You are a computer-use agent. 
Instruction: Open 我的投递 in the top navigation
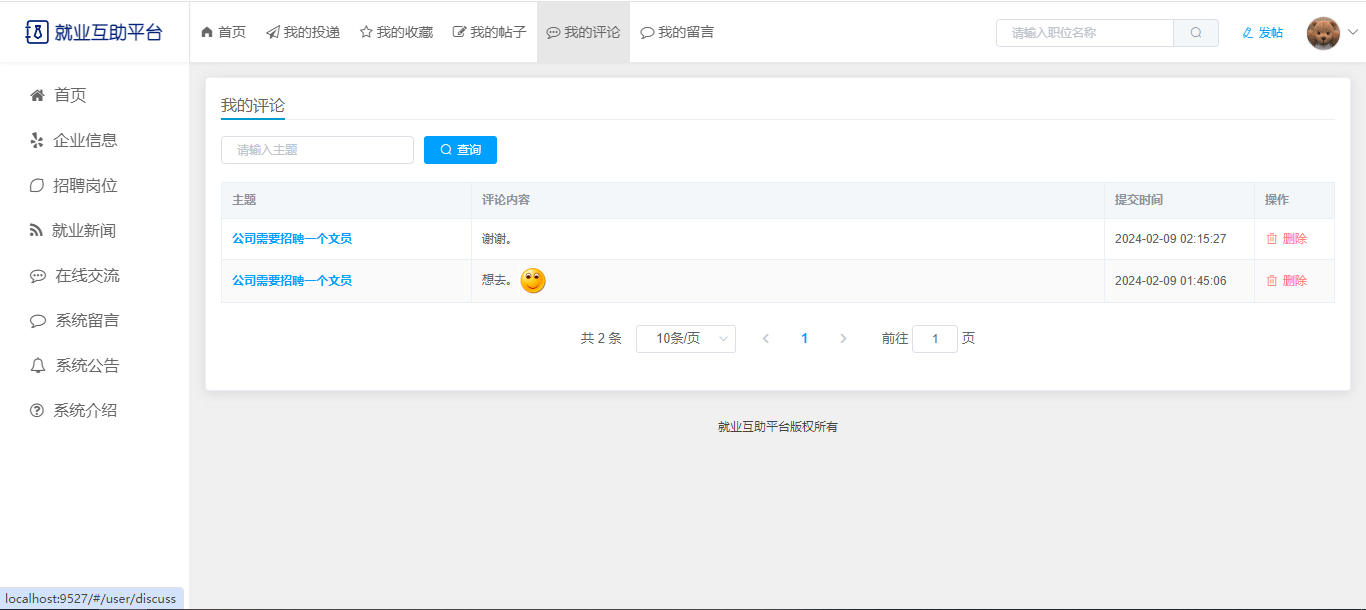303,32
